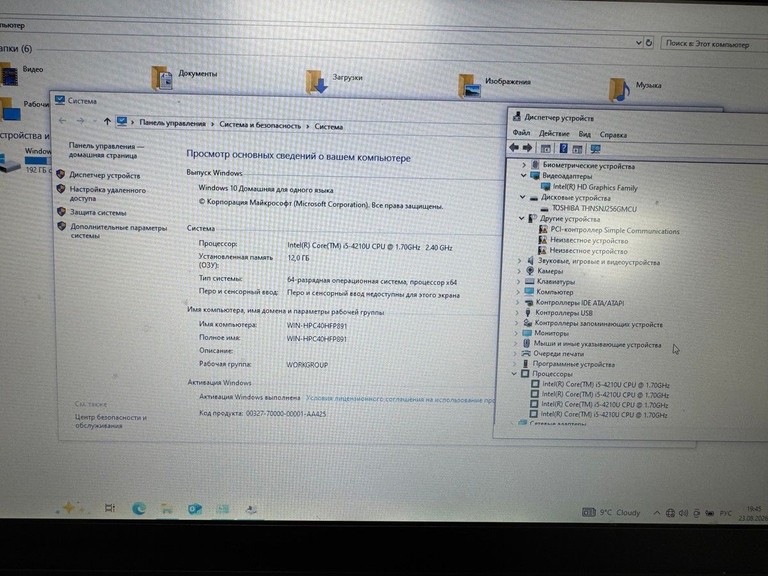Open Центр безопасности и обслуживания link
Screen dimensions: 768x576
[x=110, y=421]
